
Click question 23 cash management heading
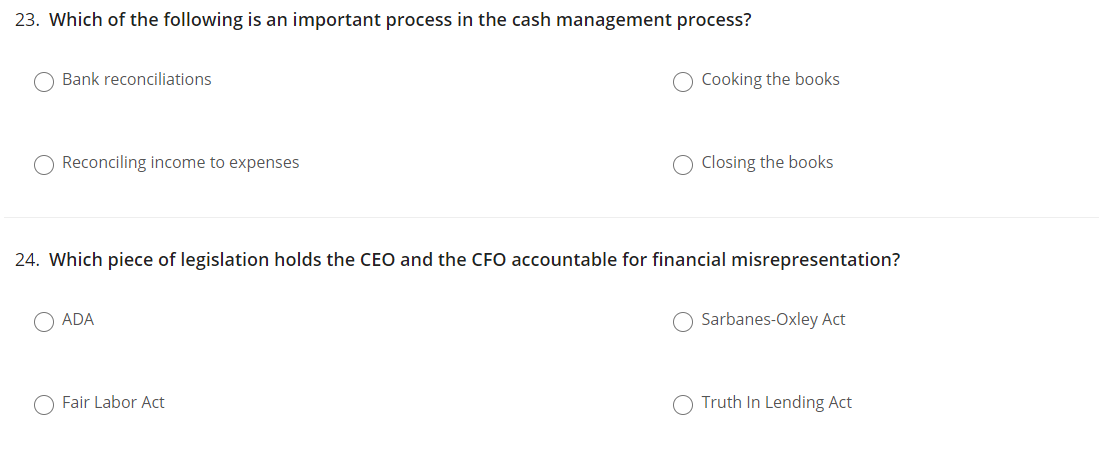[400, 20]
